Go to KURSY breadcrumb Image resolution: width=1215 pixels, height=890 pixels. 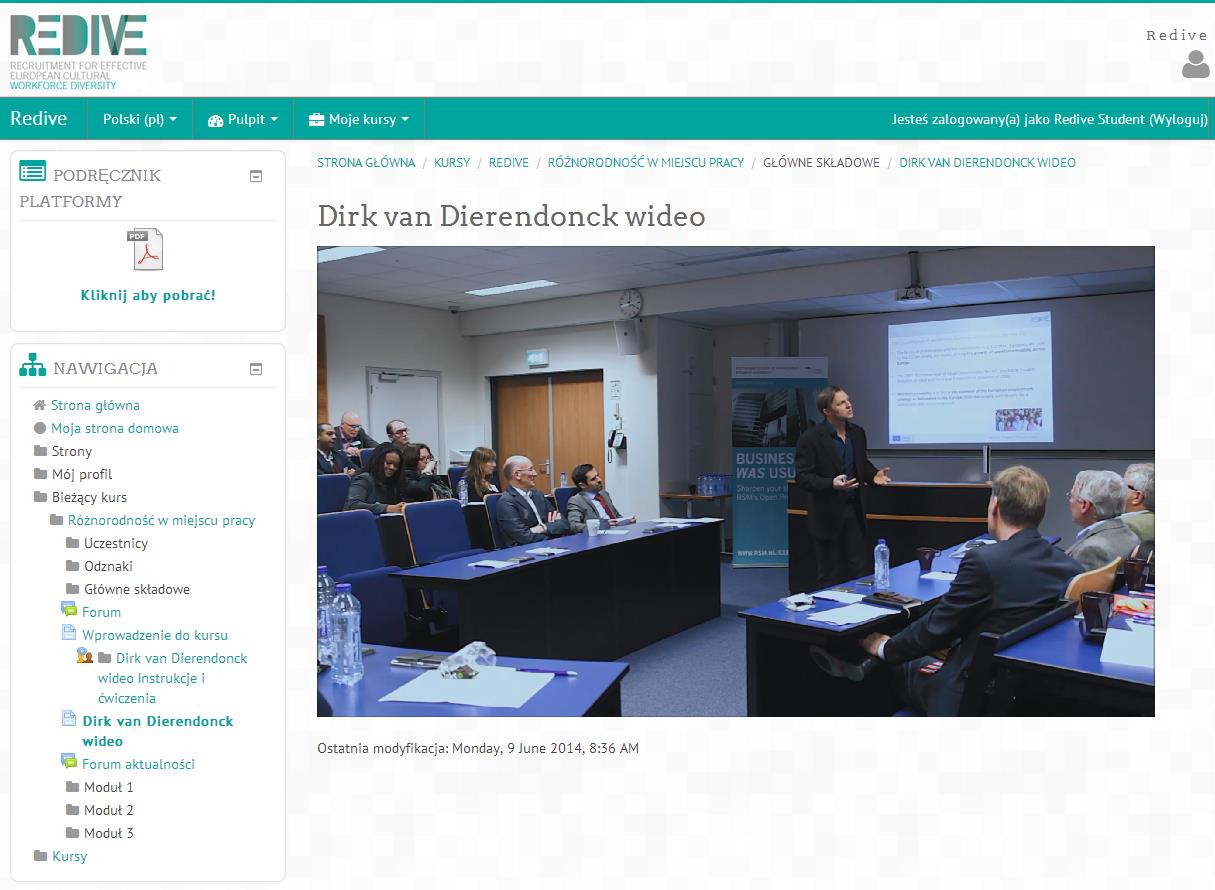coord(452,162)
